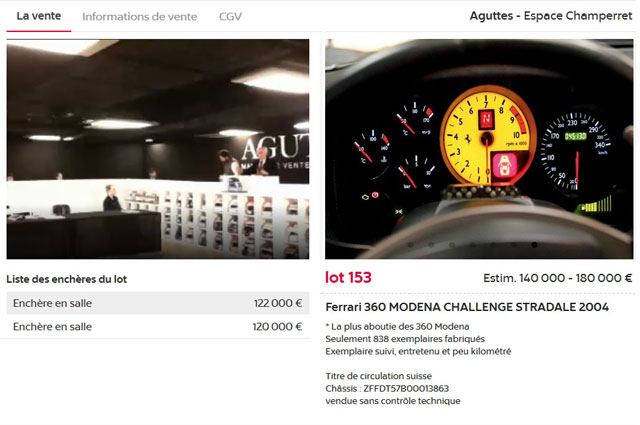Click the estimate 140 000 - 180 000 € text
Image resolution: width=640 pixels, height=425 pixels.
(x=558, y=278)
